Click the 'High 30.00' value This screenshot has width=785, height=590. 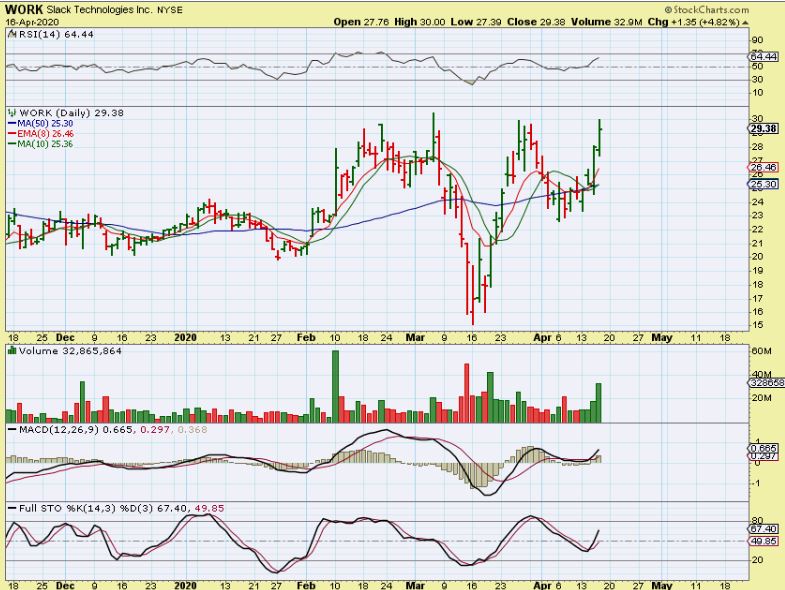tap(420, 22)
